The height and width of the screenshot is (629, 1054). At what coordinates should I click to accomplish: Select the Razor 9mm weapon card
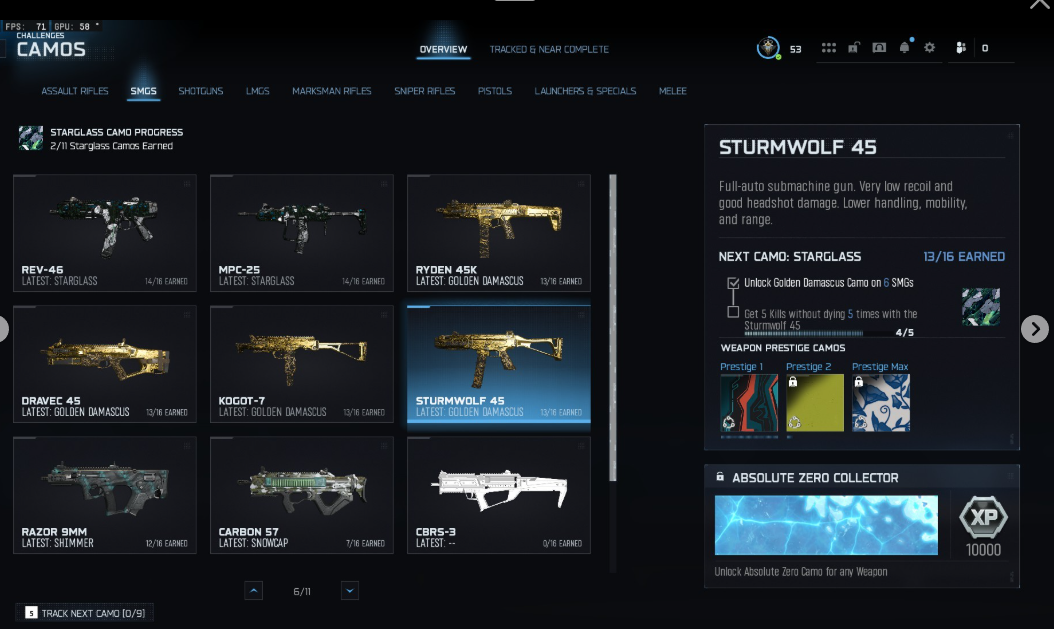105,495
